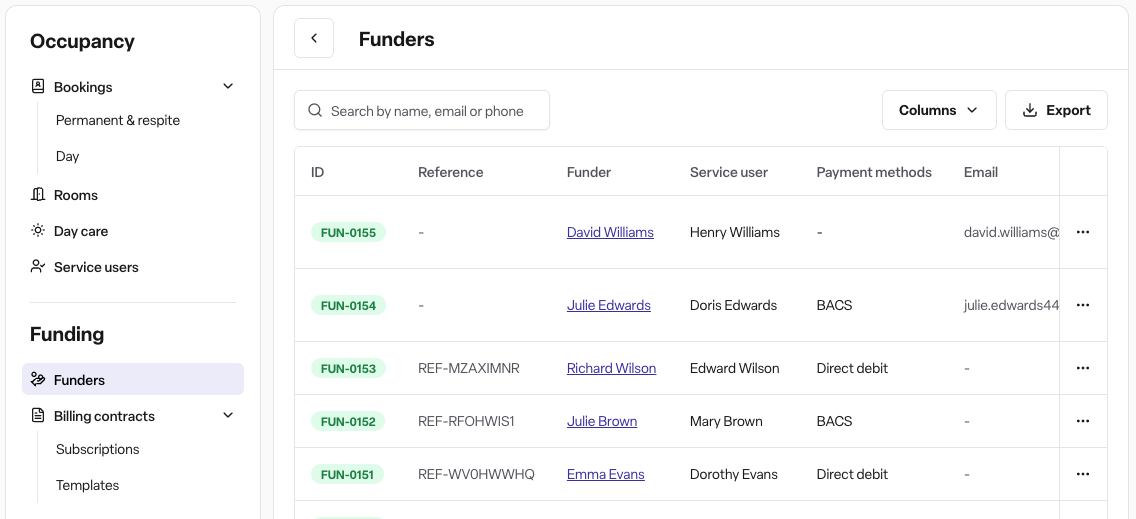The width and height of the screenshot is (1136, 519).
Task: Click the search magnifier icon
Action: pyautogui.click(x=315, y=110)
